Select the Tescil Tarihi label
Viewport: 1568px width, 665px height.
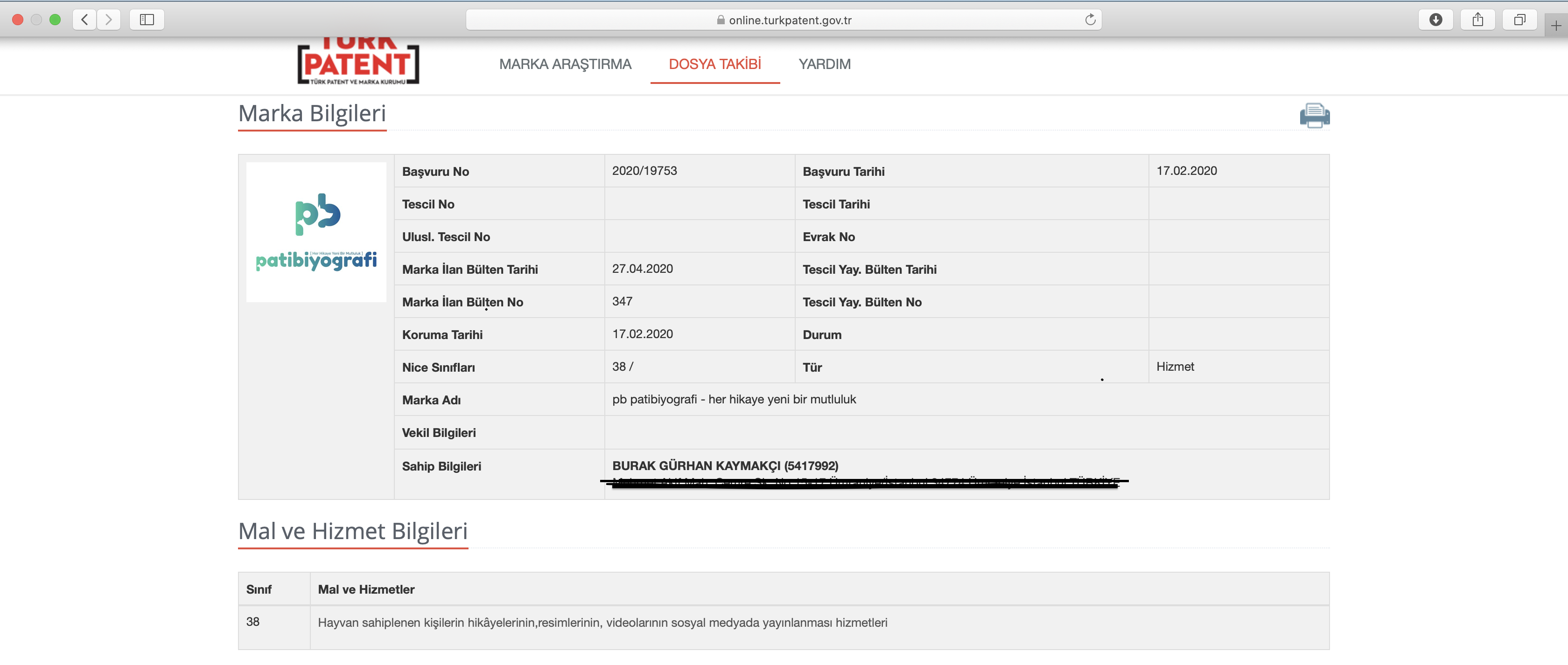coord(836,204)
